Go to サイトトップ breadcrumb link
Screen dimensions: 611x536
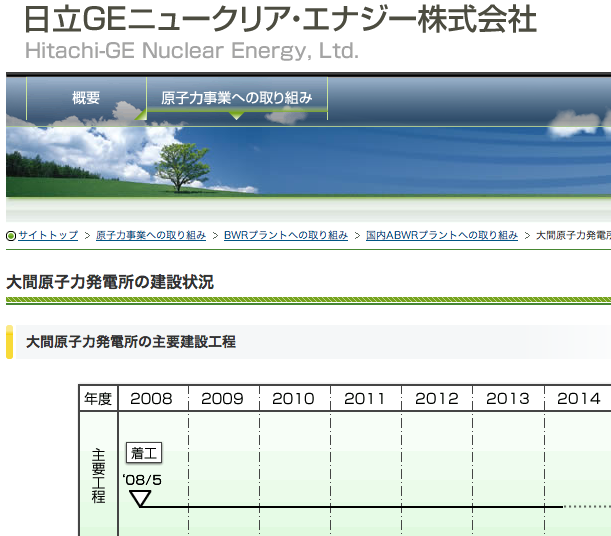point(48,235)
